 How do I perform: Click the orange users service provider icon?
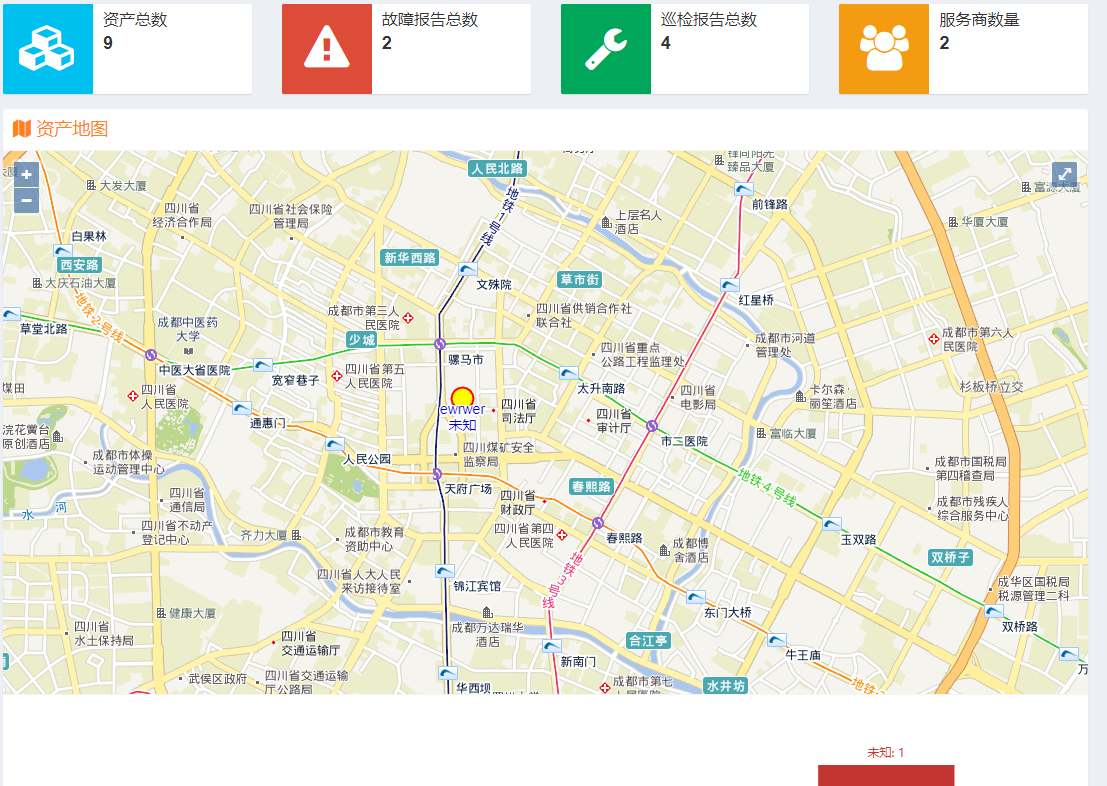(x=884, y=49)
